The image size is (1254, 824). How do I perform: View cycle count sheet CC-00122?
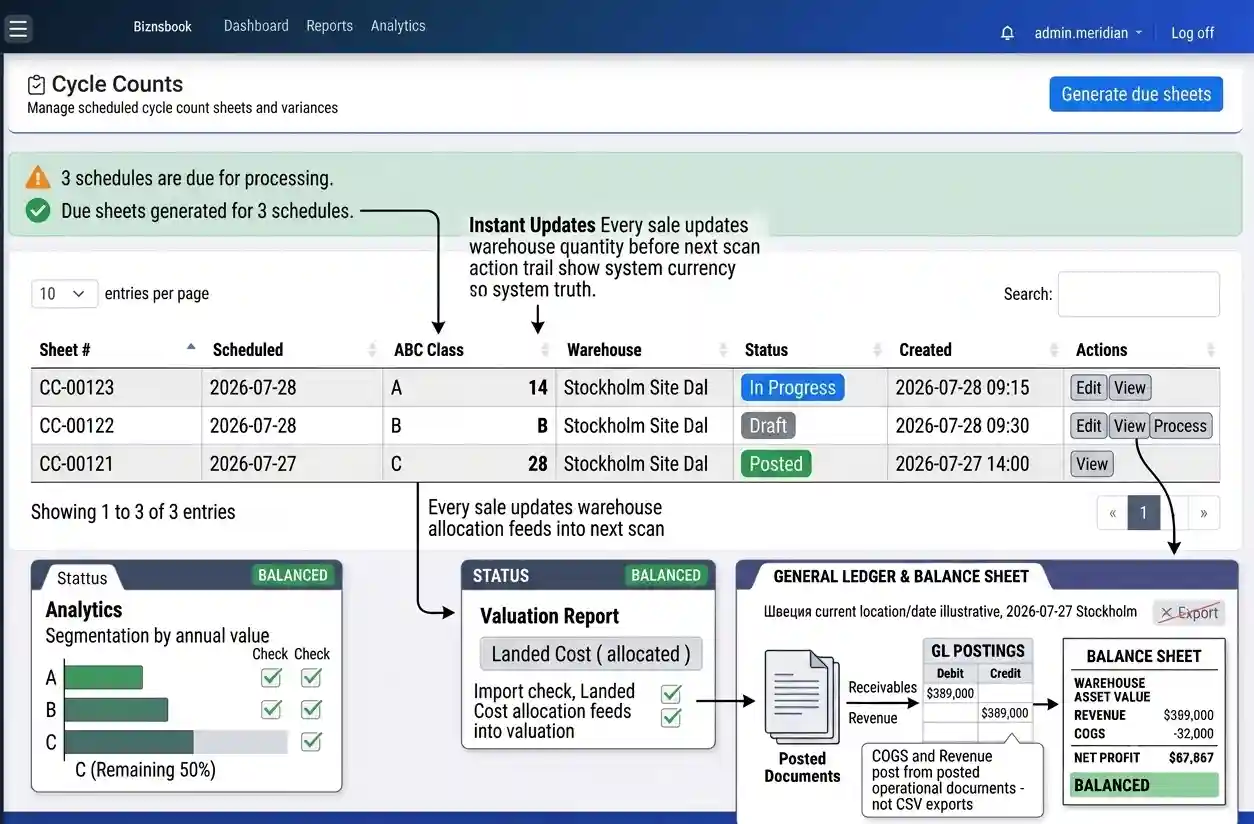click(x=1129, y=426)
